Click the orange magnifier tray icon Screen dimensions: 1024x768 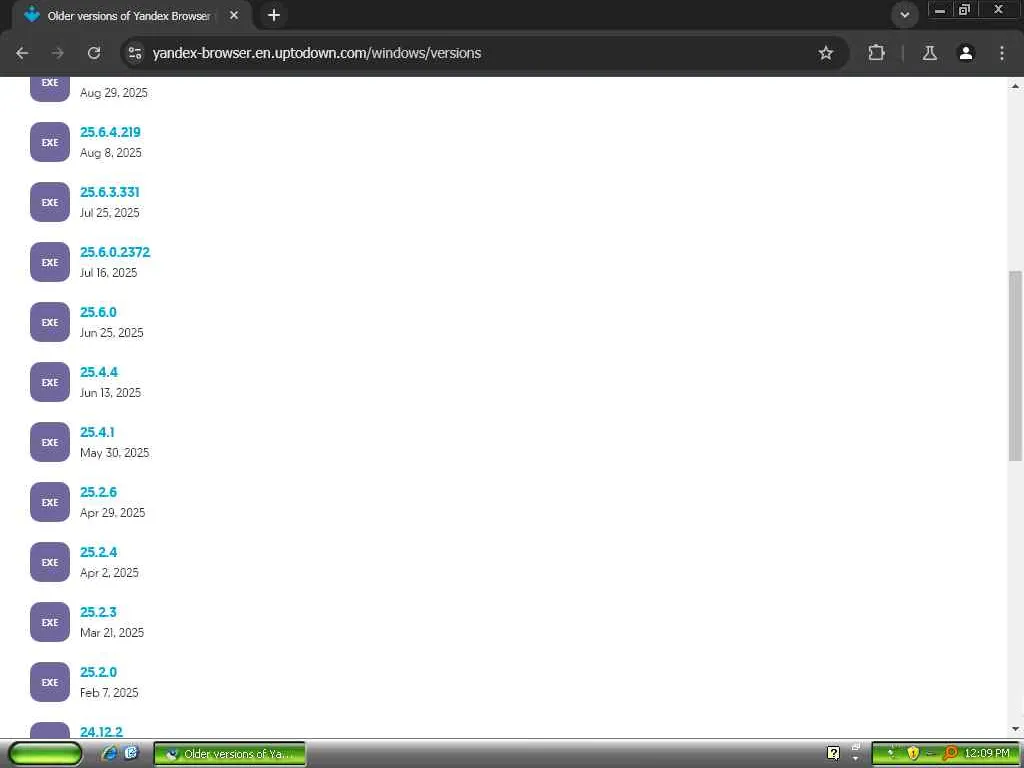pos(950,754)
